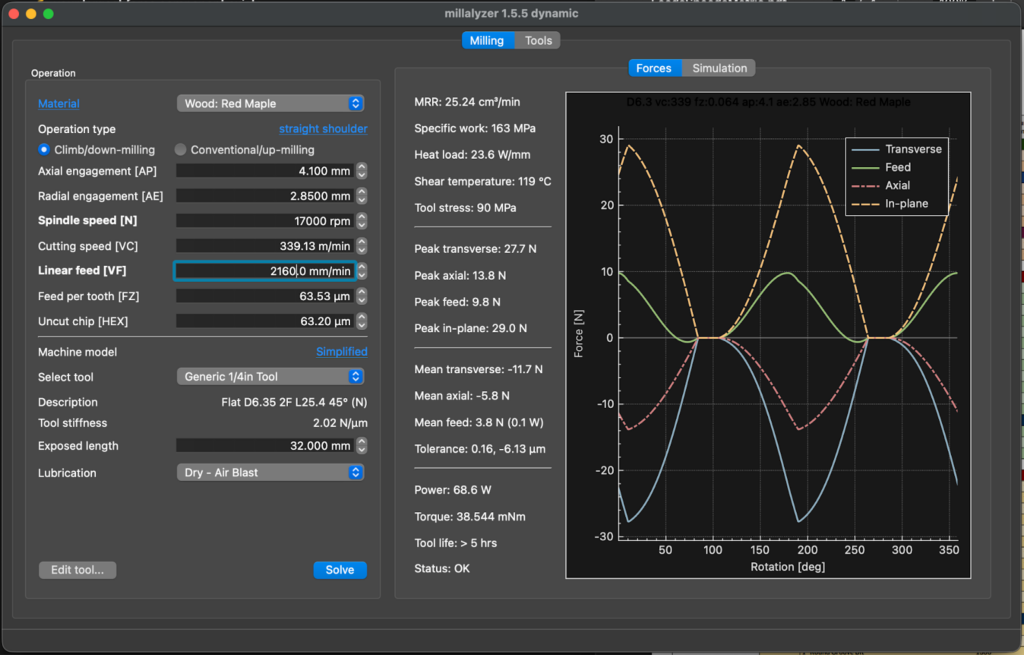The height and width of the screenshot is (655, 1024).
Task: Switch to the Tools tab
Action: tap(538, 41)
